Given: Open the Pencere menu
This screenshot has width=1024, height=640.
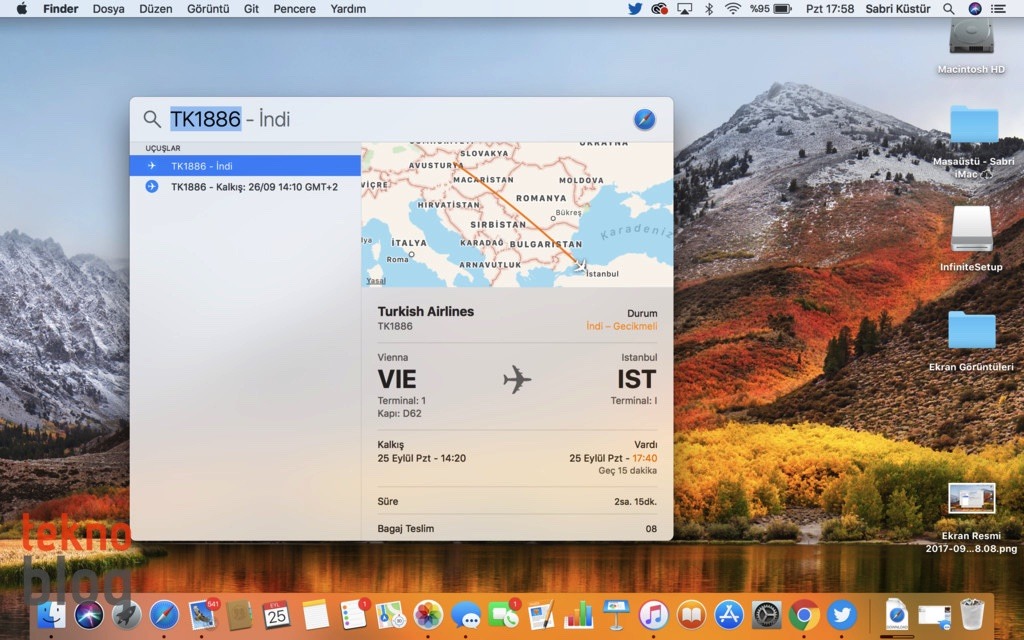Looking at the screenshot, I should [295, 8].
